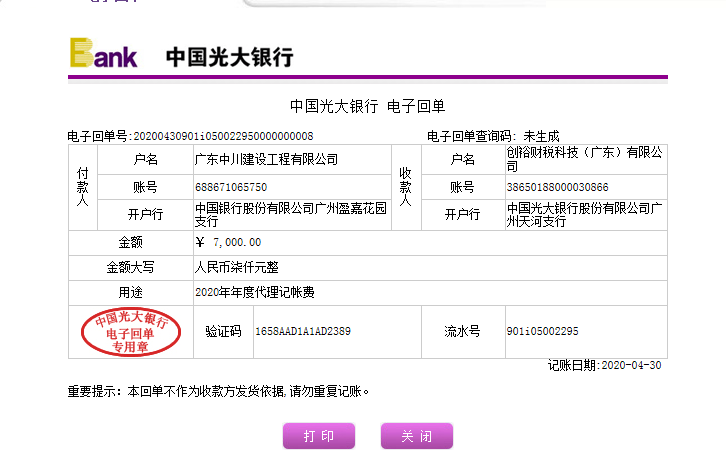Click the 收款人 header cell
Viewport: 726px width, 467px height.
tap(406, 187)
